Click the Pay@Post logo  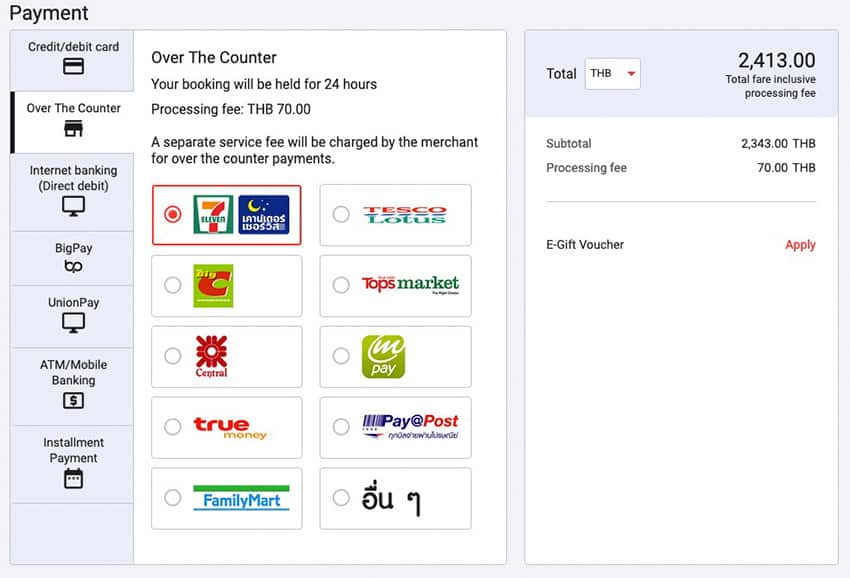410,427
